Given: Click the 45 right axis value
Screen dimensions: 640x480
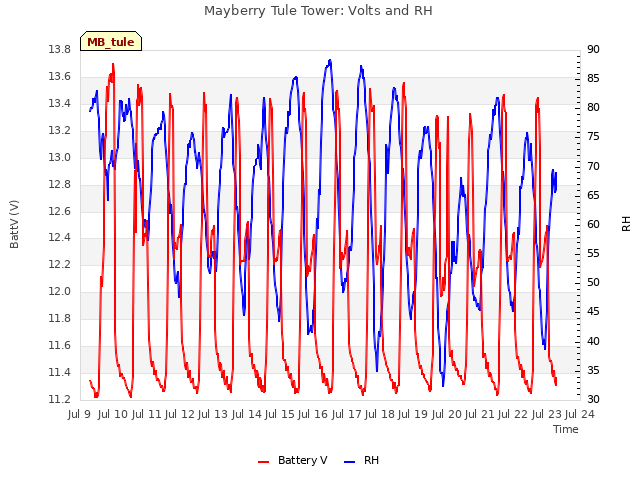Looking at the screenshot, I should click(593, 312).
